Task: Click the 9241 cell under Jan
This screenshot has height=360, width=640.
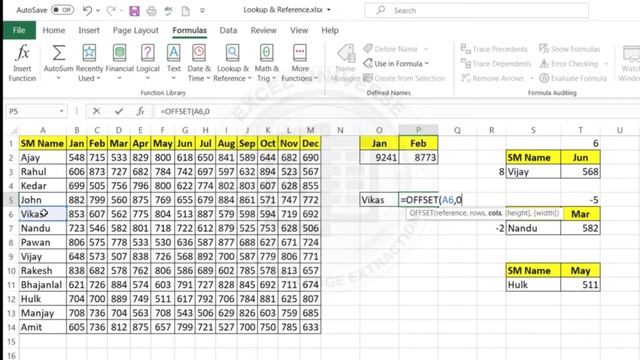Action: (379, 158)
